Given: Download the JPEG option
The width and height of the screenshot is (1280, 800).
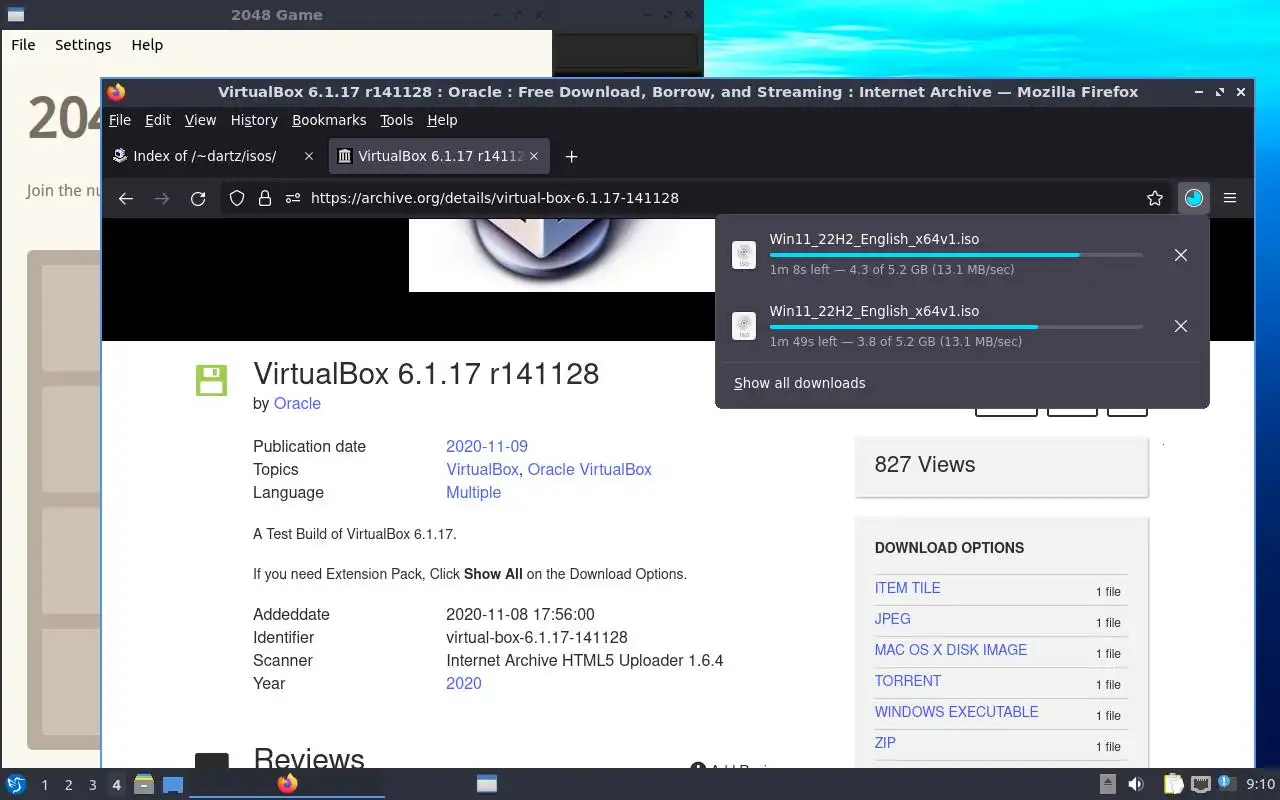Looking at the screenshot, I should [x=892, y=619].
